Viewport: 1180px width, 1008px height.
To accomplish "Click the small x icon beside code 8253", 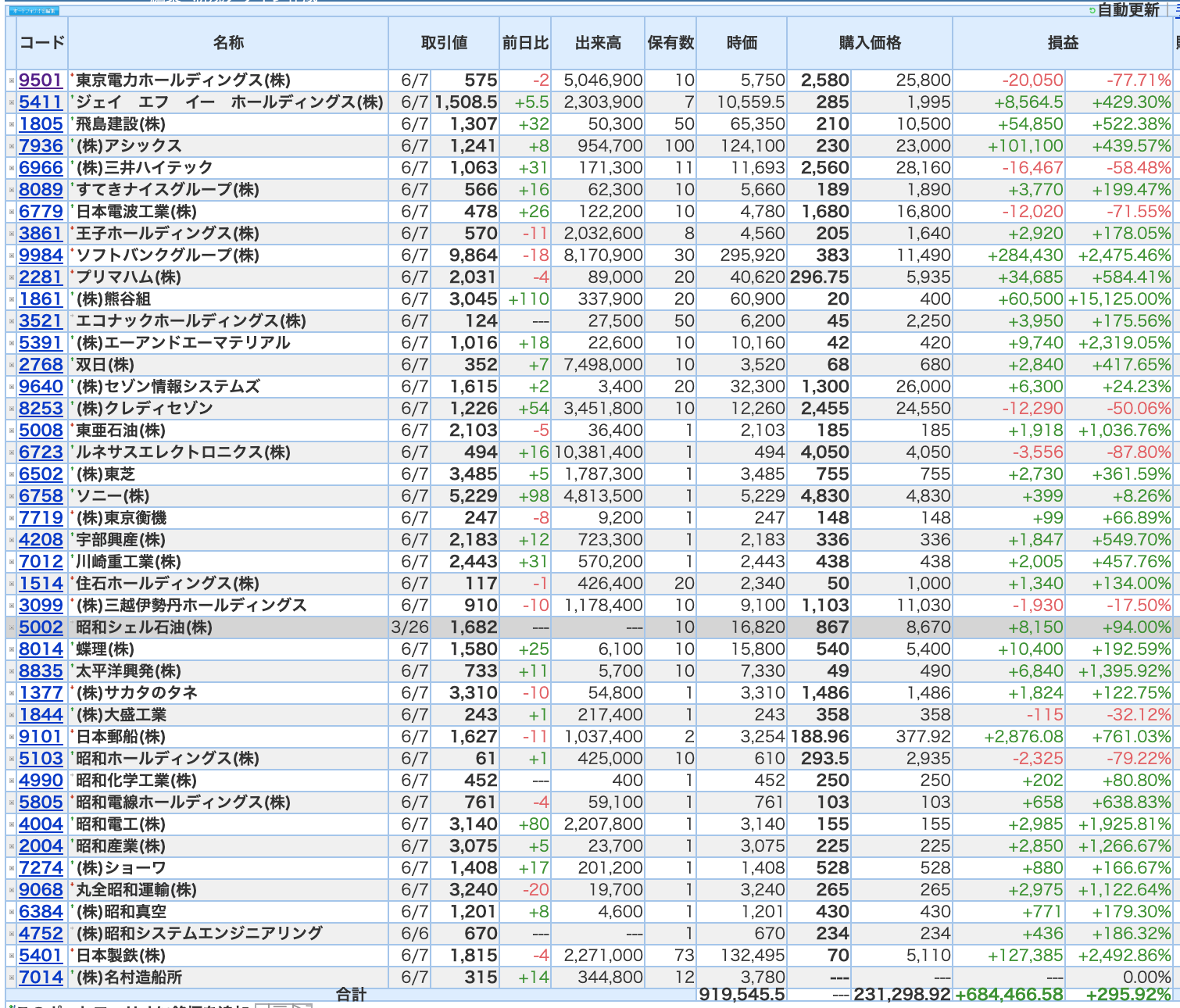I will (x=12, y=409).
